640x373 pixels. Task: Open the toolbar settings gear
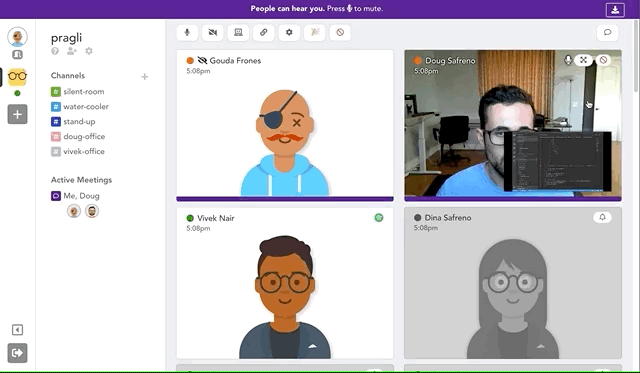click(289, 32)
